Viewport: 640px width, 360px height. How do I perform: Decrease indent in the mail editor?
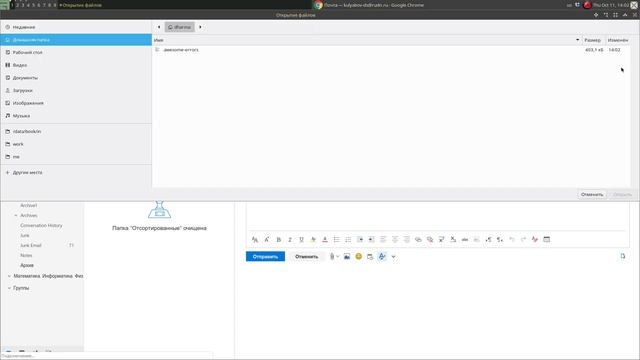(x=360, y=240)
